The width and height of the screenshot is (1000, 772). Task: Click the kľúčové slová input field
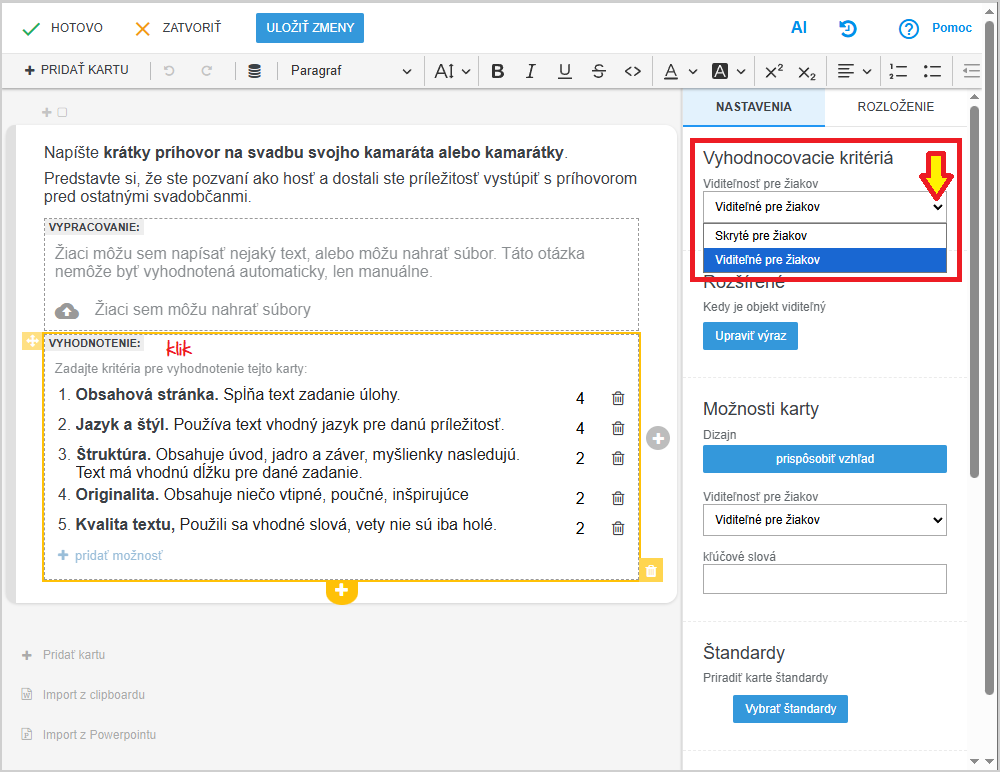[x=824, y=579]
